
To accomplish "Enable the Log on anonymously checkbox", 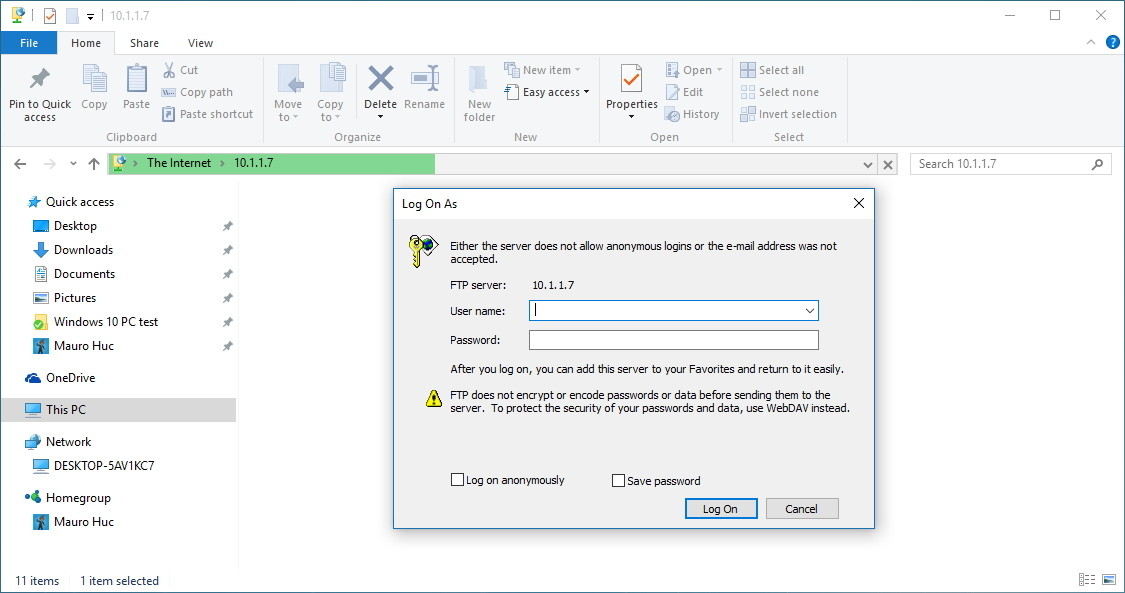I will 458,481.
